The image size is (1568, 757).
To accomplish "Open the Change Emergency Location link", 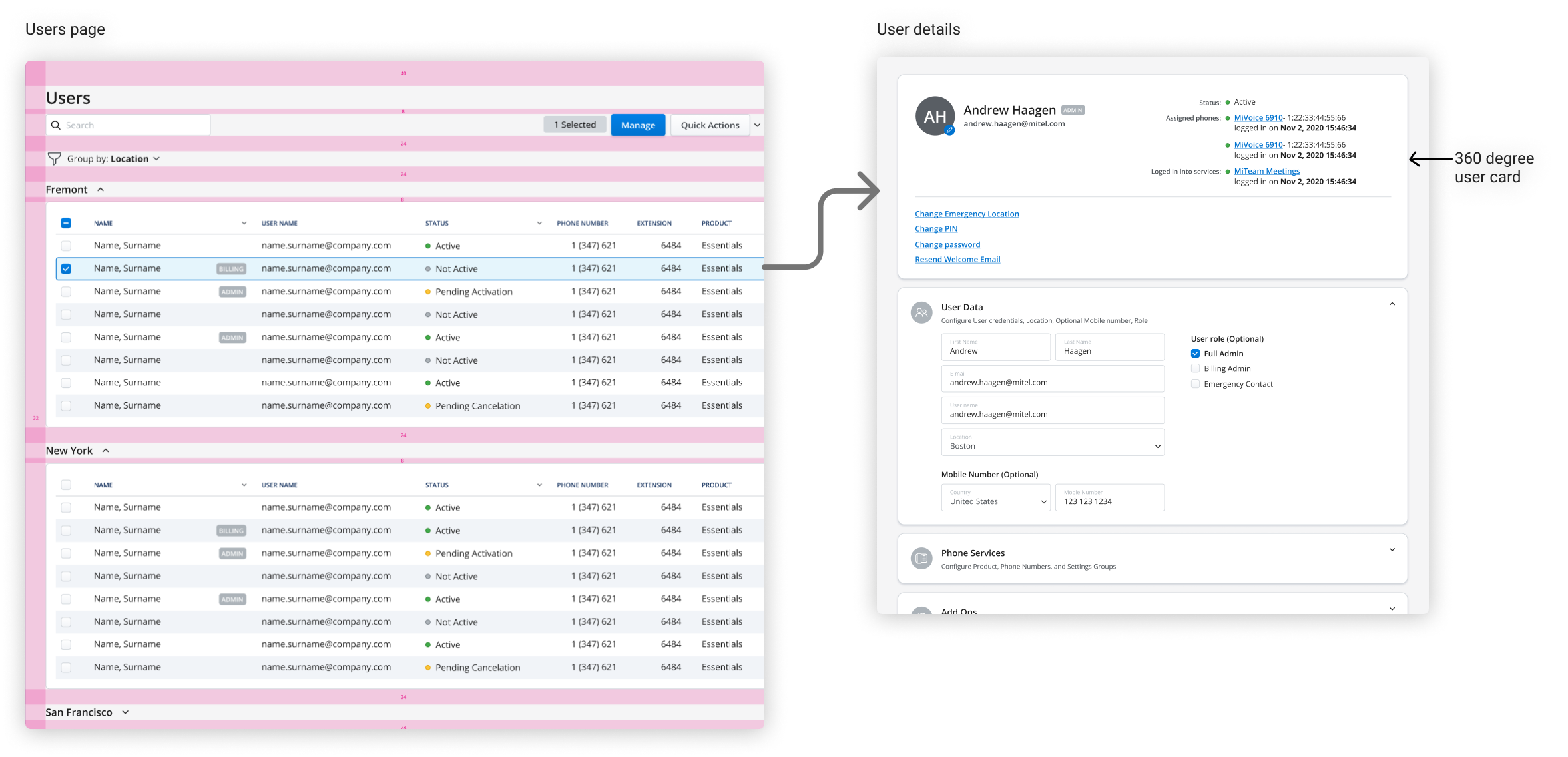I will (x=966, y=214).
